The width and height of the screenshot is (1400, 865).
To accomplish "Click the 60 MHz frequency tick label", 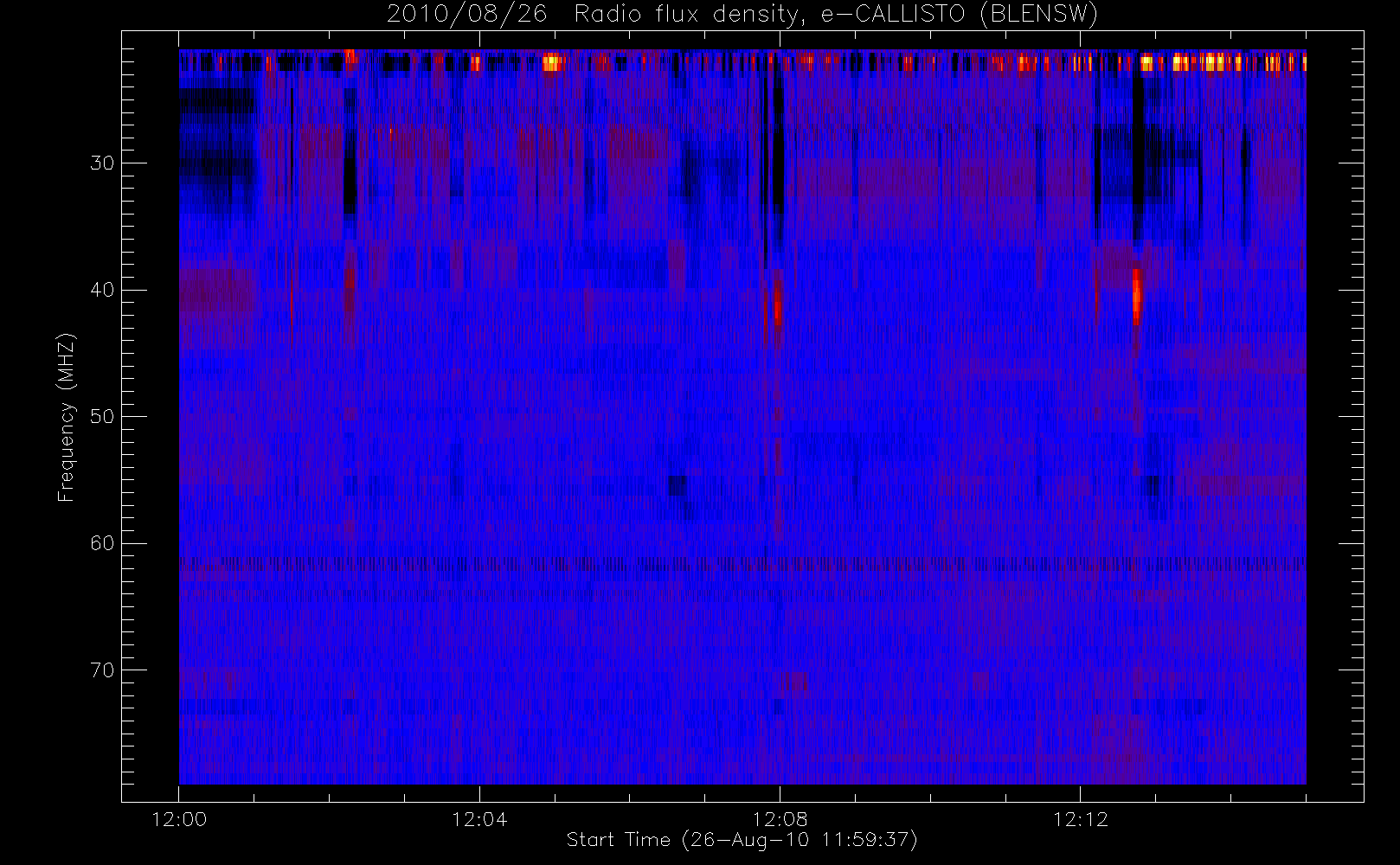I will point(102,543).
